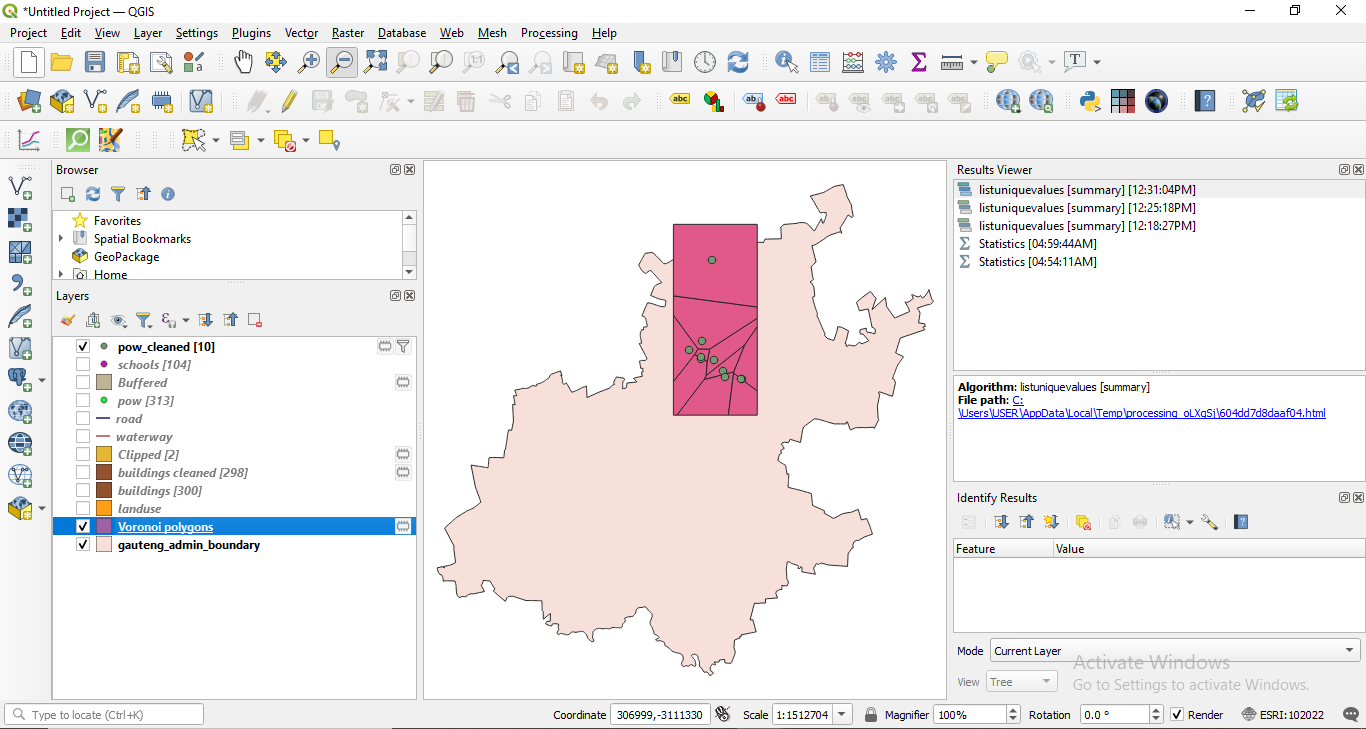Viewport: 1366px width, 729px height.
Task: Open the Scale dropdown arrow
Action: pos(842,715)
